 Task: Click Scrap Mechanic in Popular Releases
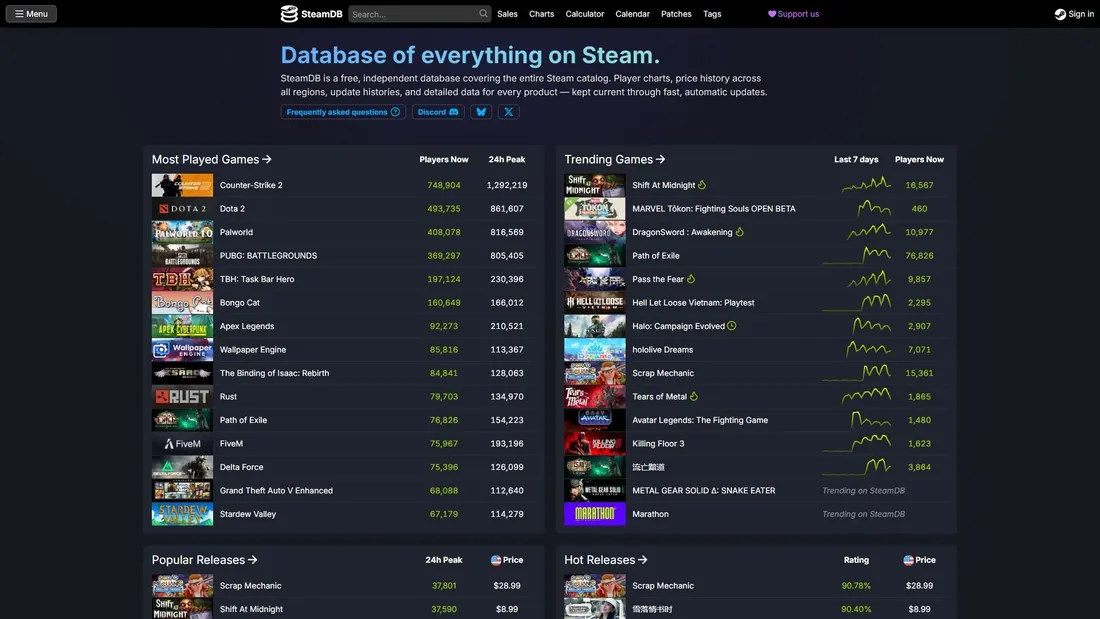250,585
